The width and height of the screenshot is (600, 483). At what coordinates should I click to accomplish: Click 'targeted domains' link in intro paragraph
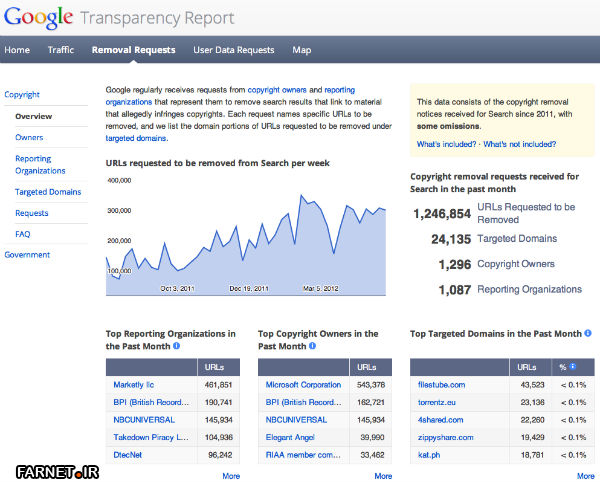136,138
